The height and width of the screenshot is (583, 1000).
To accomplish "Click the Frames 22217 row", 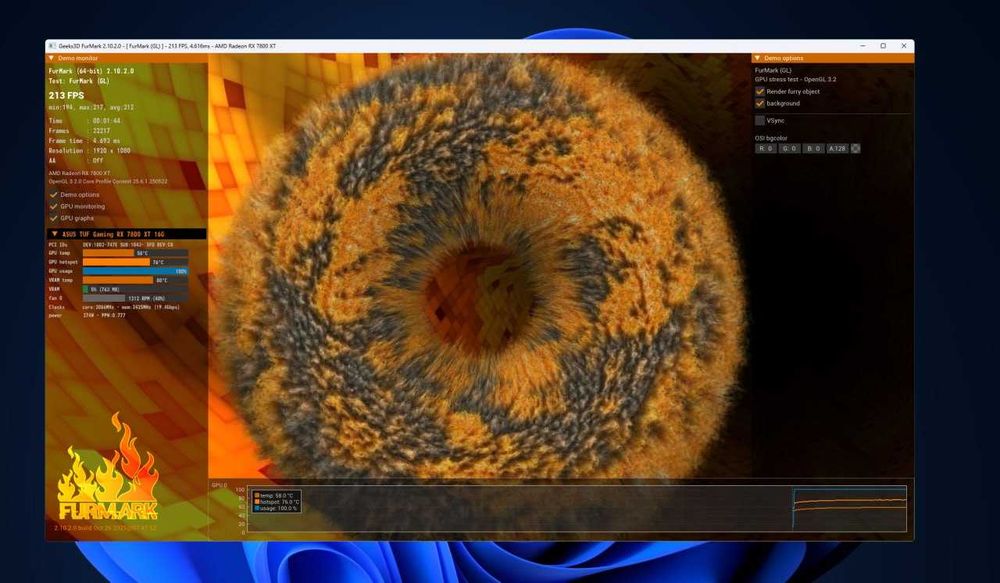I will [x=80, y=131].
